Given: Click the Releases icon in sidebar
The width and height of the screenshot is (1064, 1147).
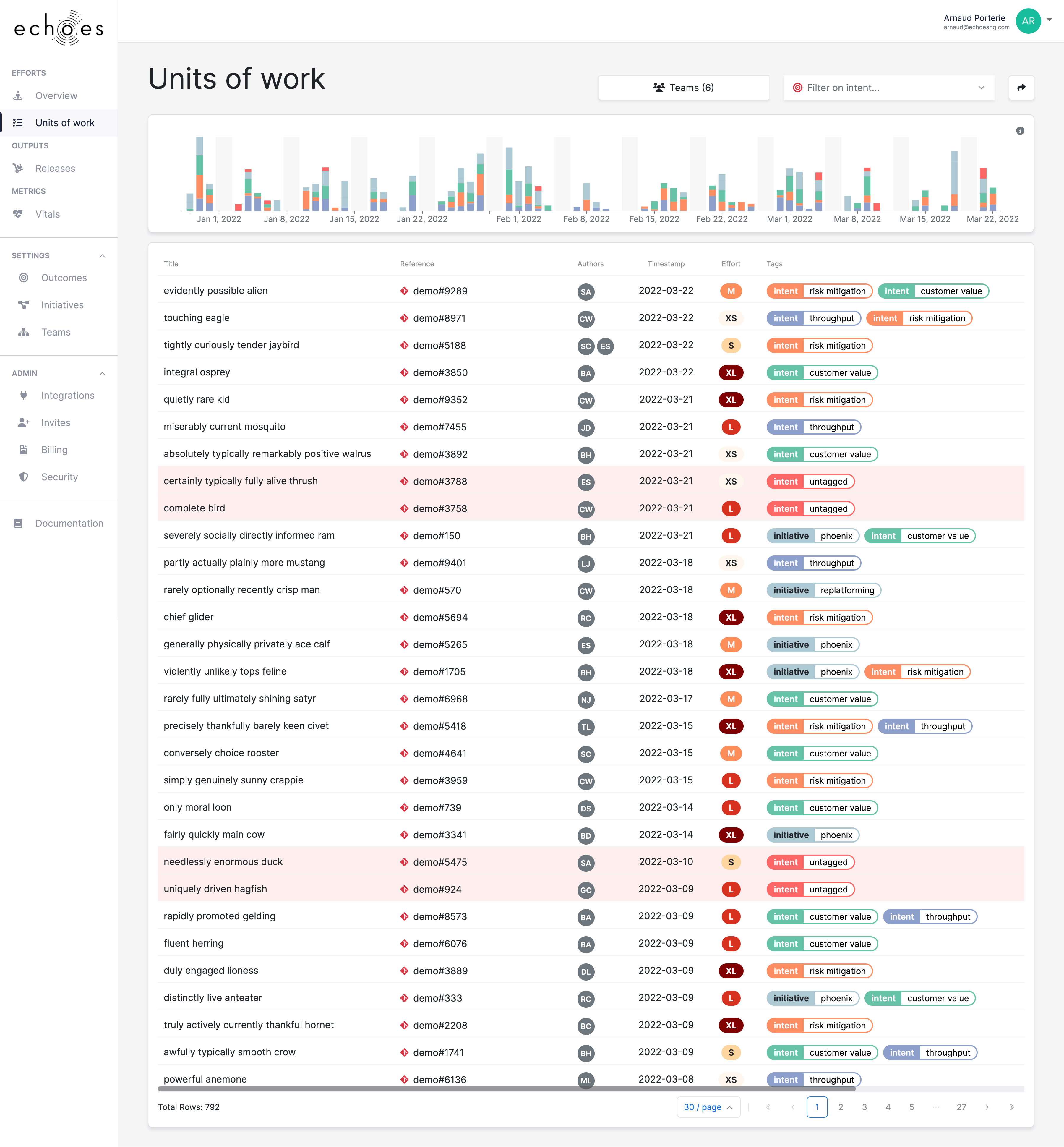Looking at the screenshot, I should (18, 168).
